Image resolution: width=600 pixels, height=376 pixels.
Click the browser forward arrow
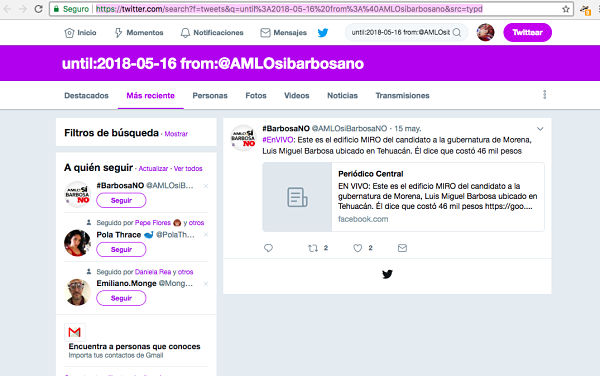(x=23, y=9)
